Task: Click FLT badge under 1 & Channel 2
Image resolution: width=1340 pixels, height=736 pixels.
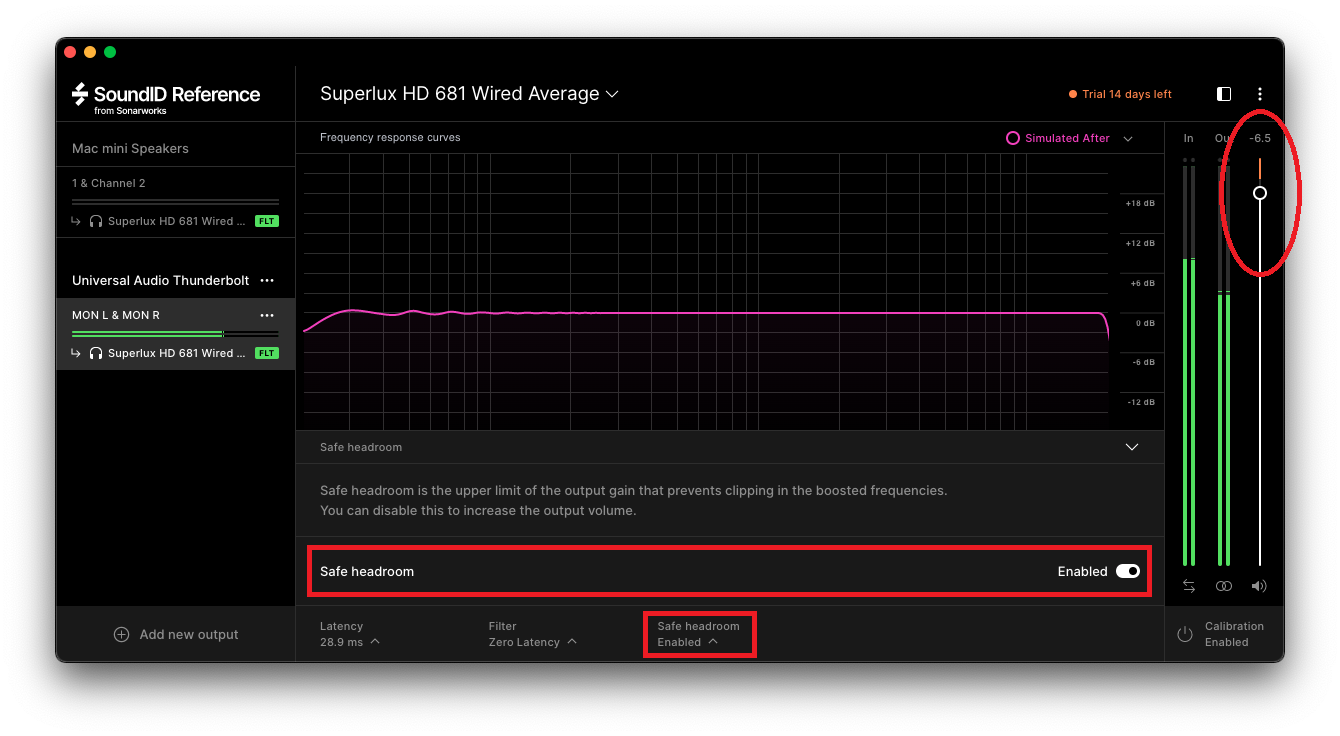Action: pos(266,221)
